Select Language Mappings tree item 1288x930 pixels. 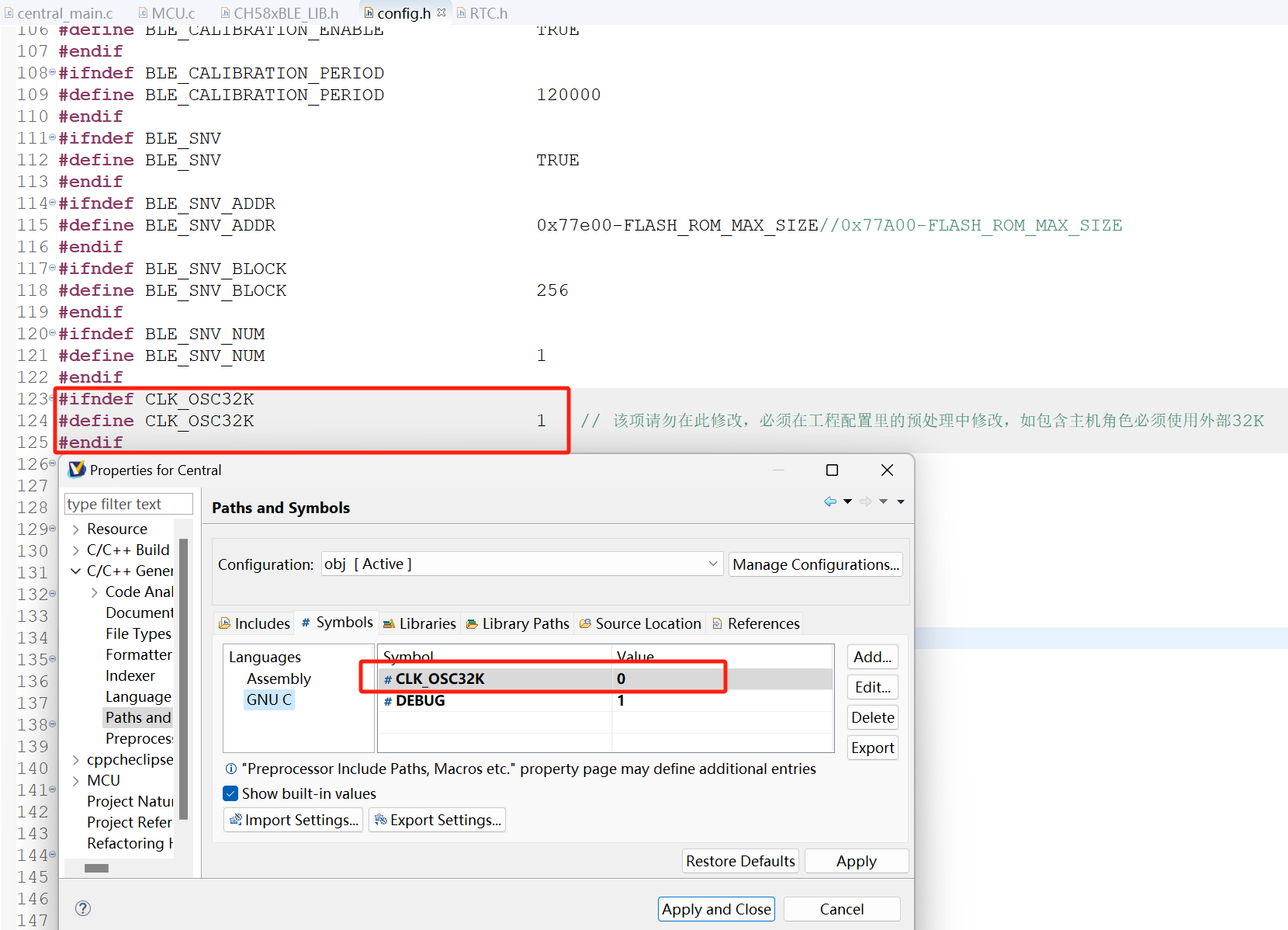138,696
